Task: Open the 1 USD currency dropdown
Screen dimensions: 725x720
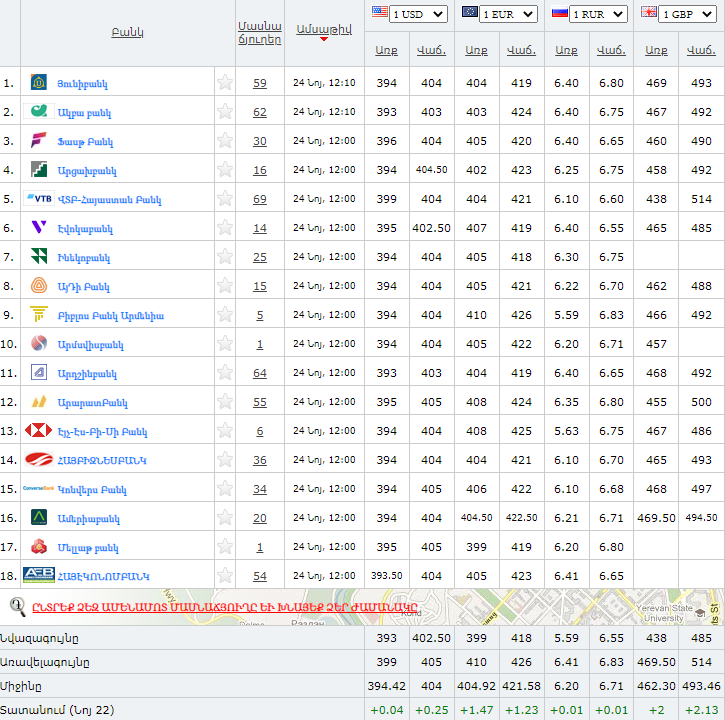Action: (418, 14)
